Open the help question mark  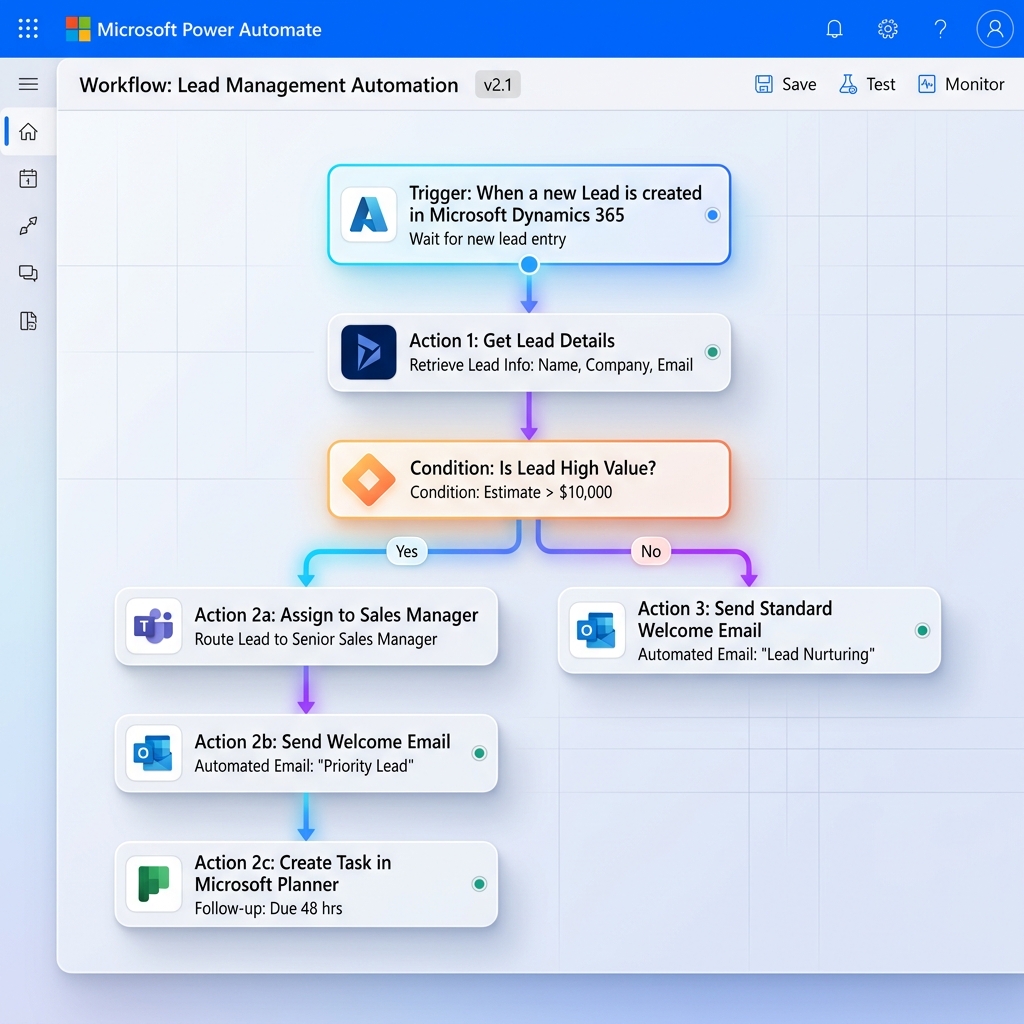(940, 29)
